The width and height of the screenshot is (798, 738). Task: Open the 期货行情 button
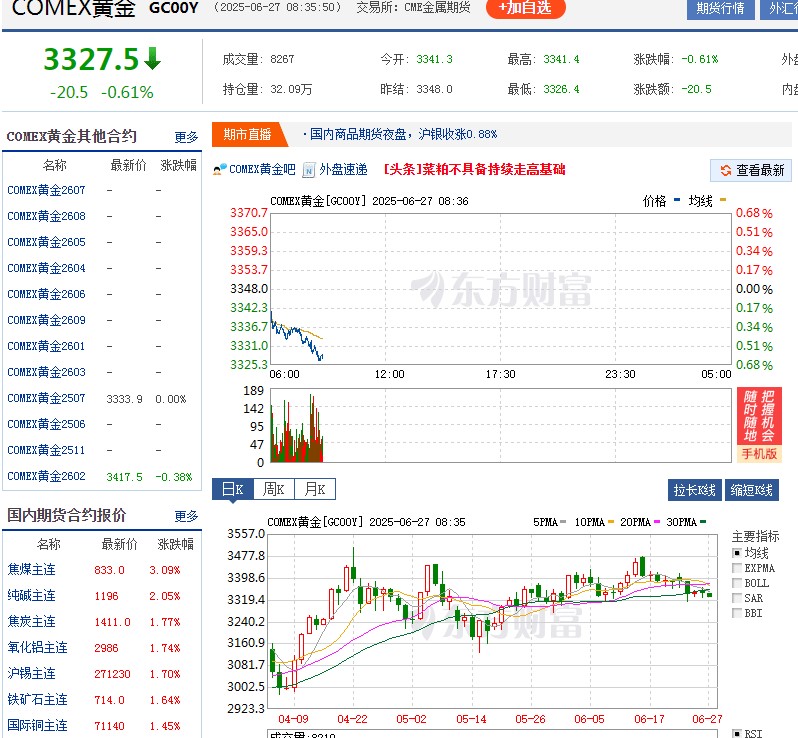click(721, 9)
